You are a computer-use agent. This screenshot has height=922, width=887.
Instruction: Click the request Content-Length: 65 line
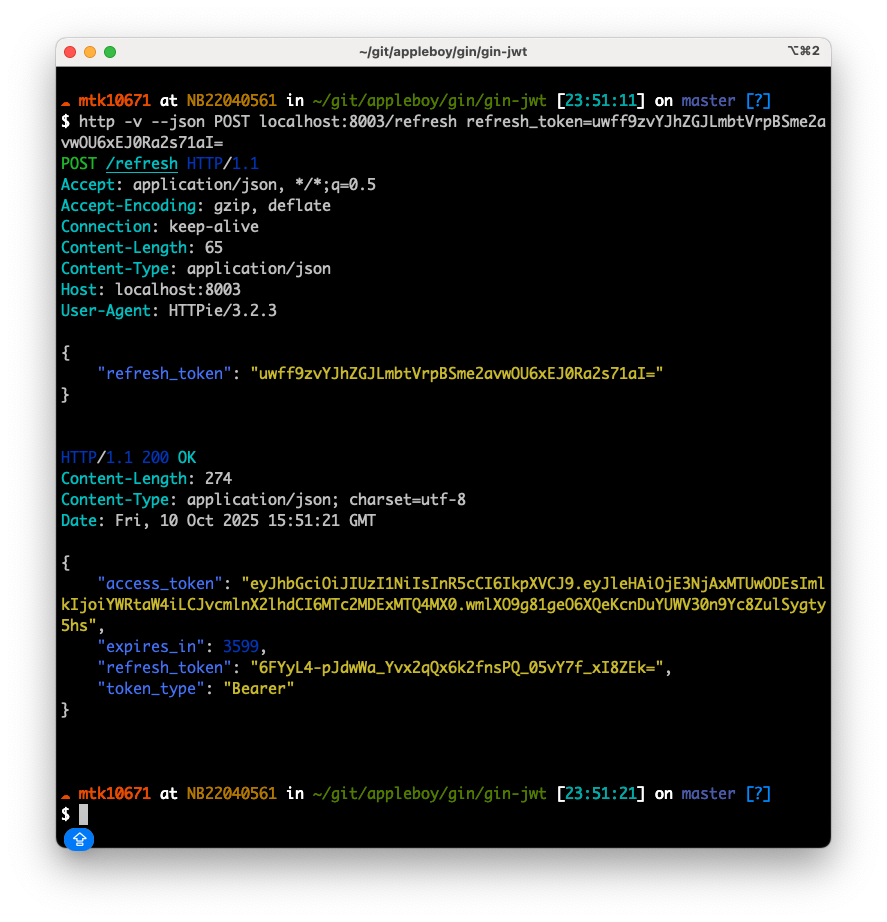click(x=142, y=248)
